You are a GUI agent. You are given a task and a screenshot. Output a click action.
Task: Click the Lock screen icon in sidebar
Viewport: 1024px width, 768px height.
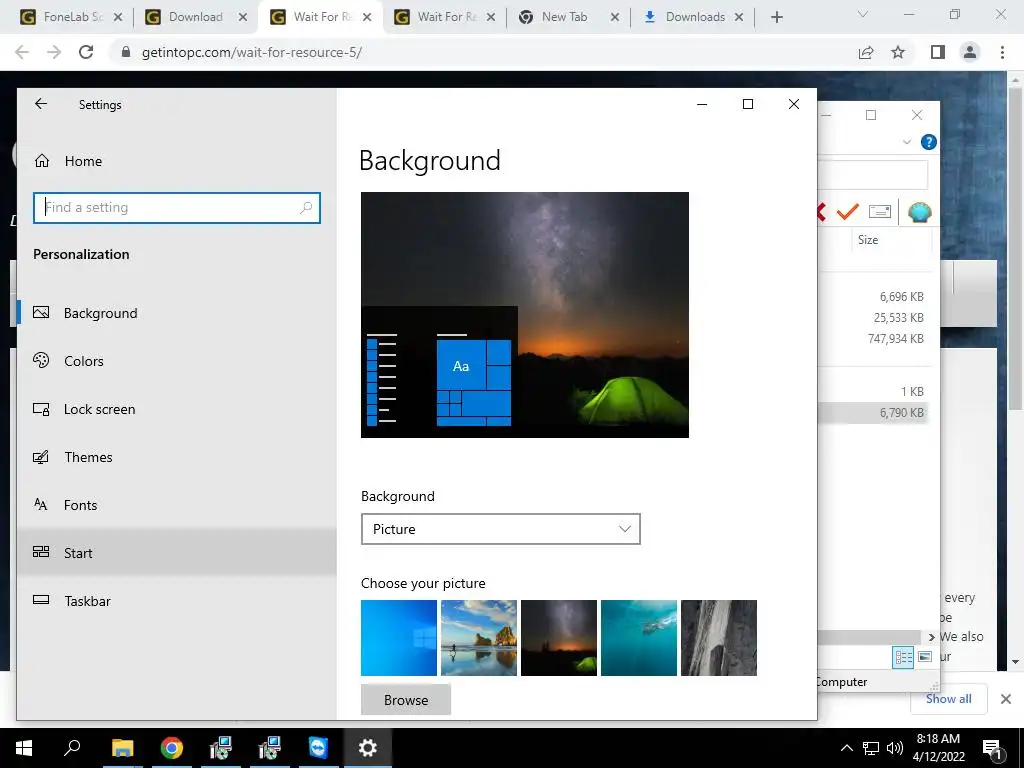pos(41,409)
